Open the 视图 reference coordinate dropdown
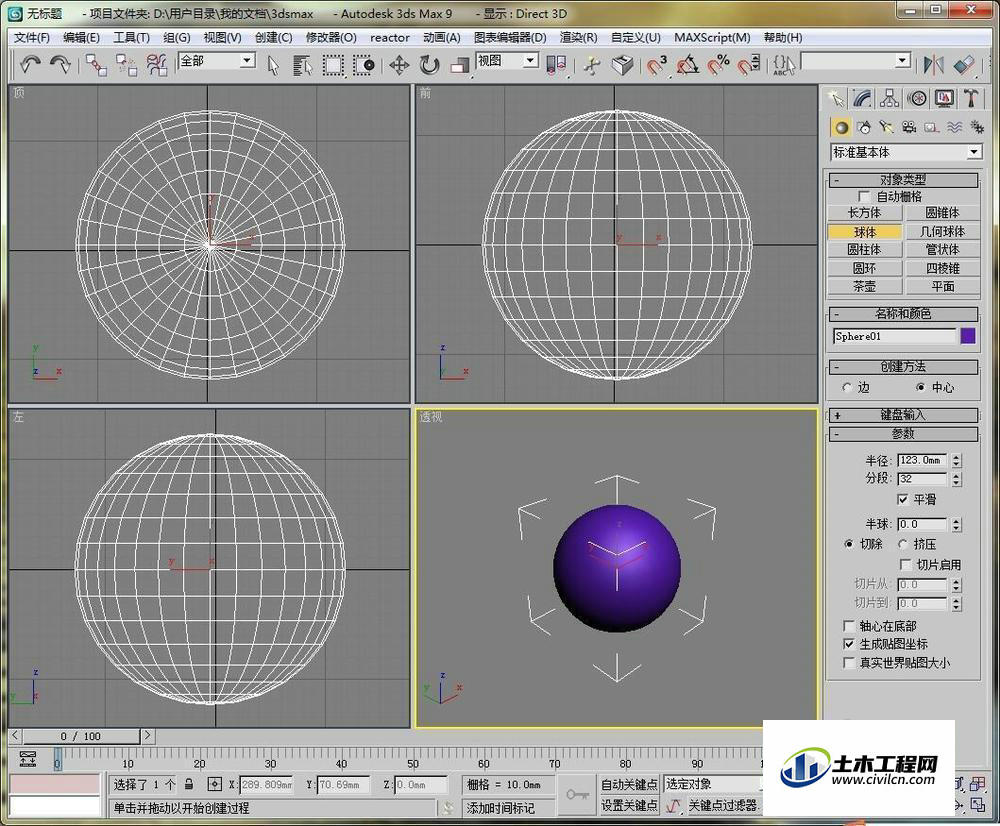Image resolution: width=1000 pixels, height=826 pixels. coord(508,61)
